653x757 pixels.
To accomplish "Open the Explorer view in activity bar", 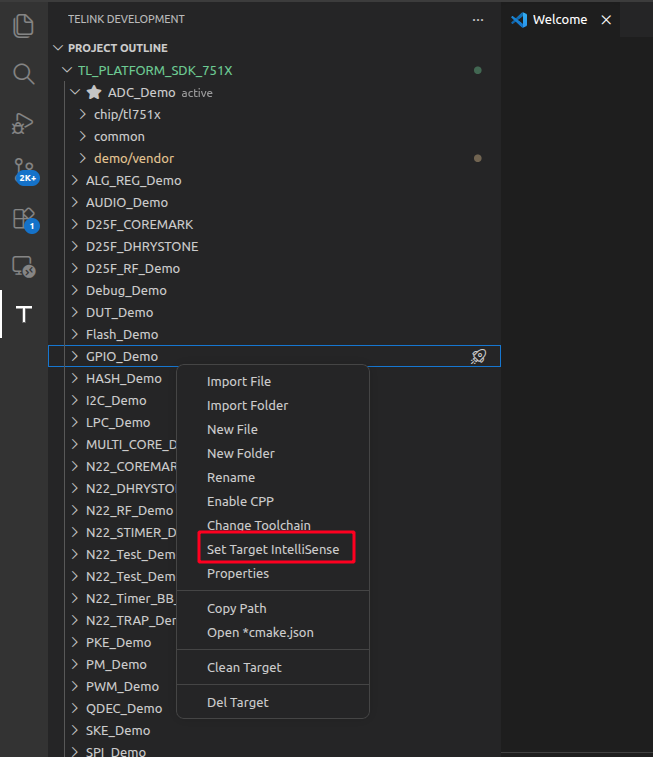I will tap(23, 26).
